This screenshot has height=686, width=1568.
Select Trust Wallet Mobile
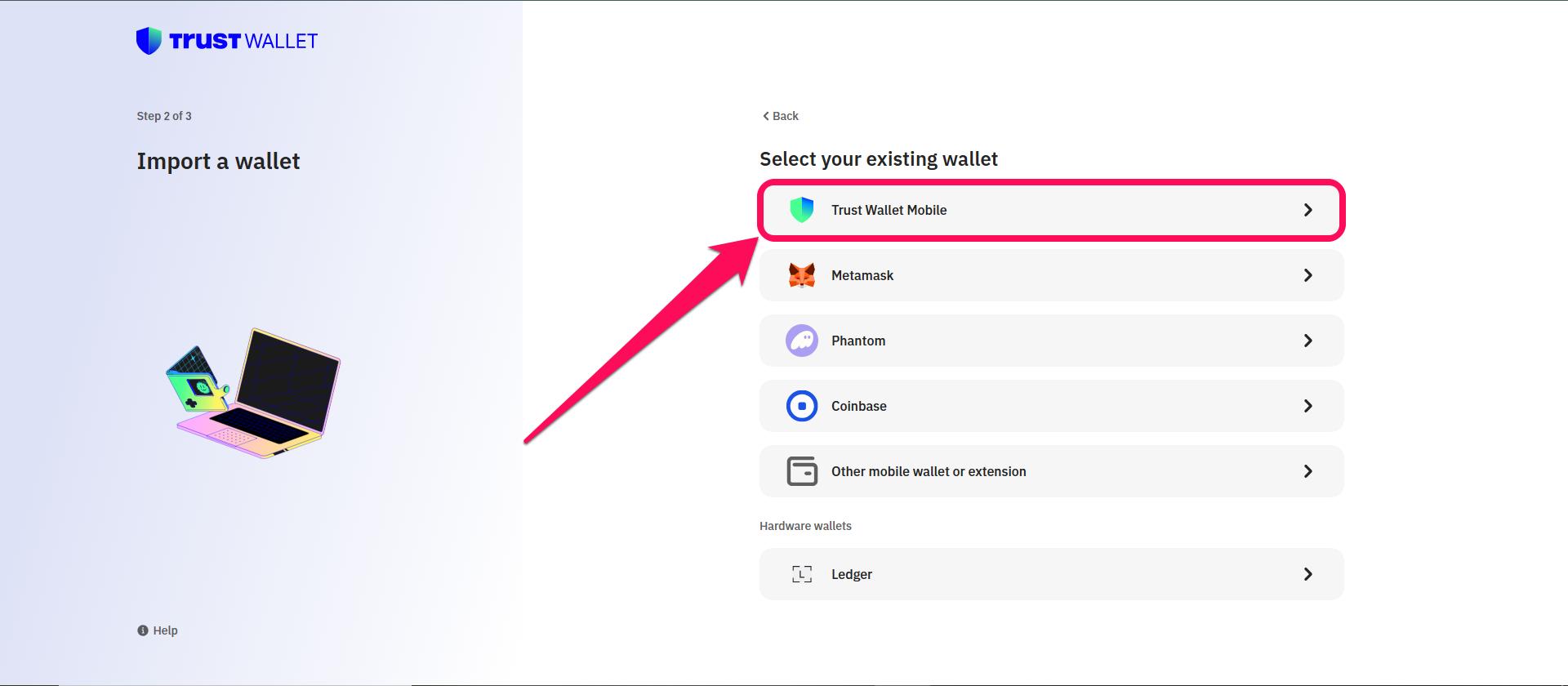pyautogui.click(x=1051, y=210)
